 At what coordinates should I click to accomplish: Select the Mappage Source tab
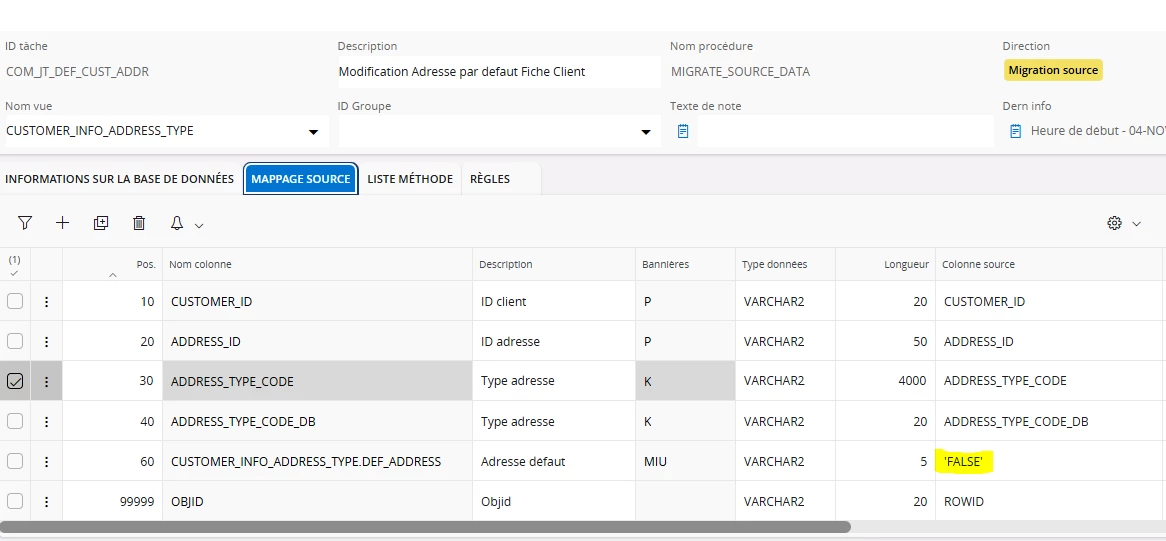pos(300,179)
